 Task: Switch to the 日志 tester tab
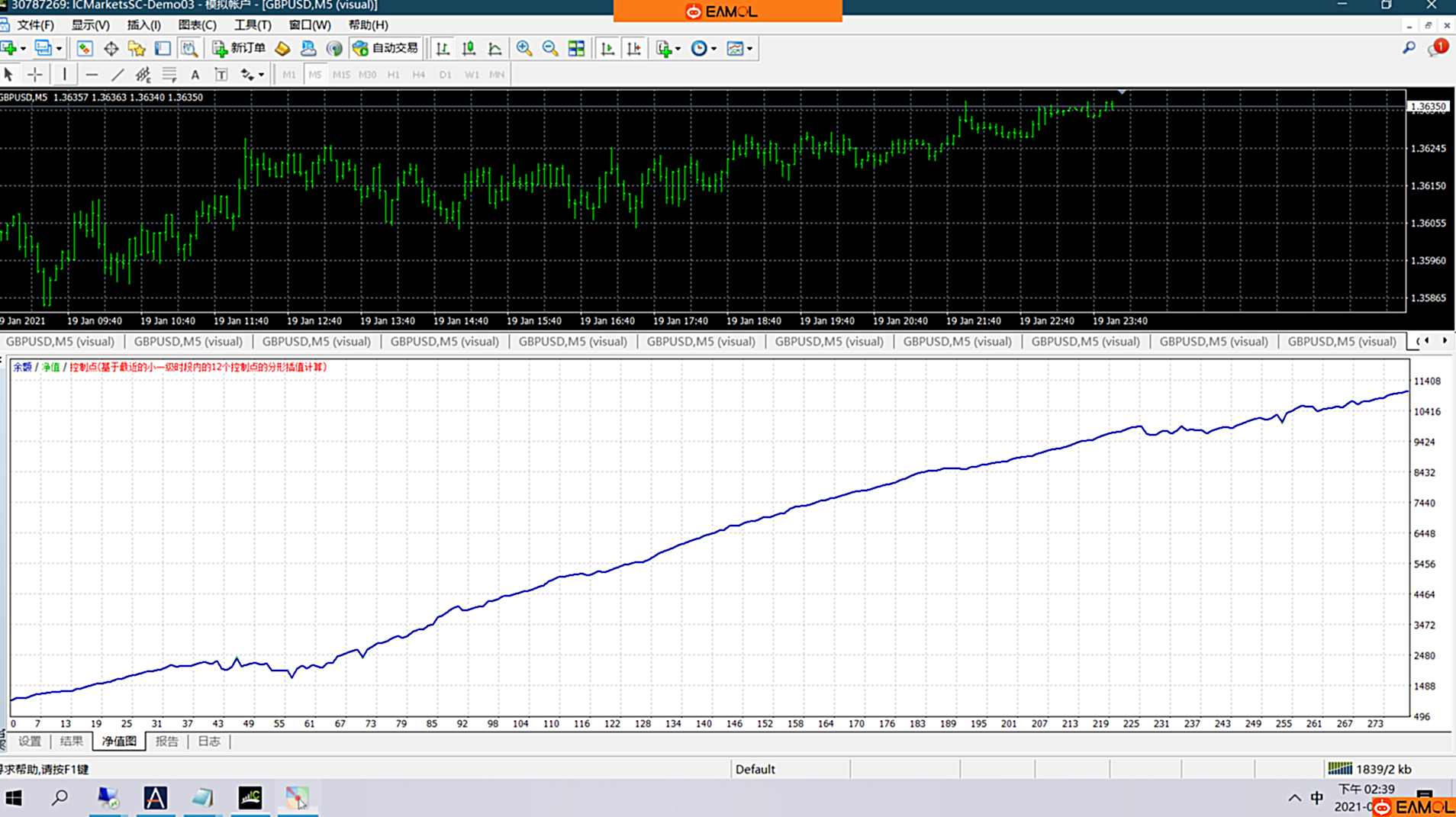pos(208,741)
